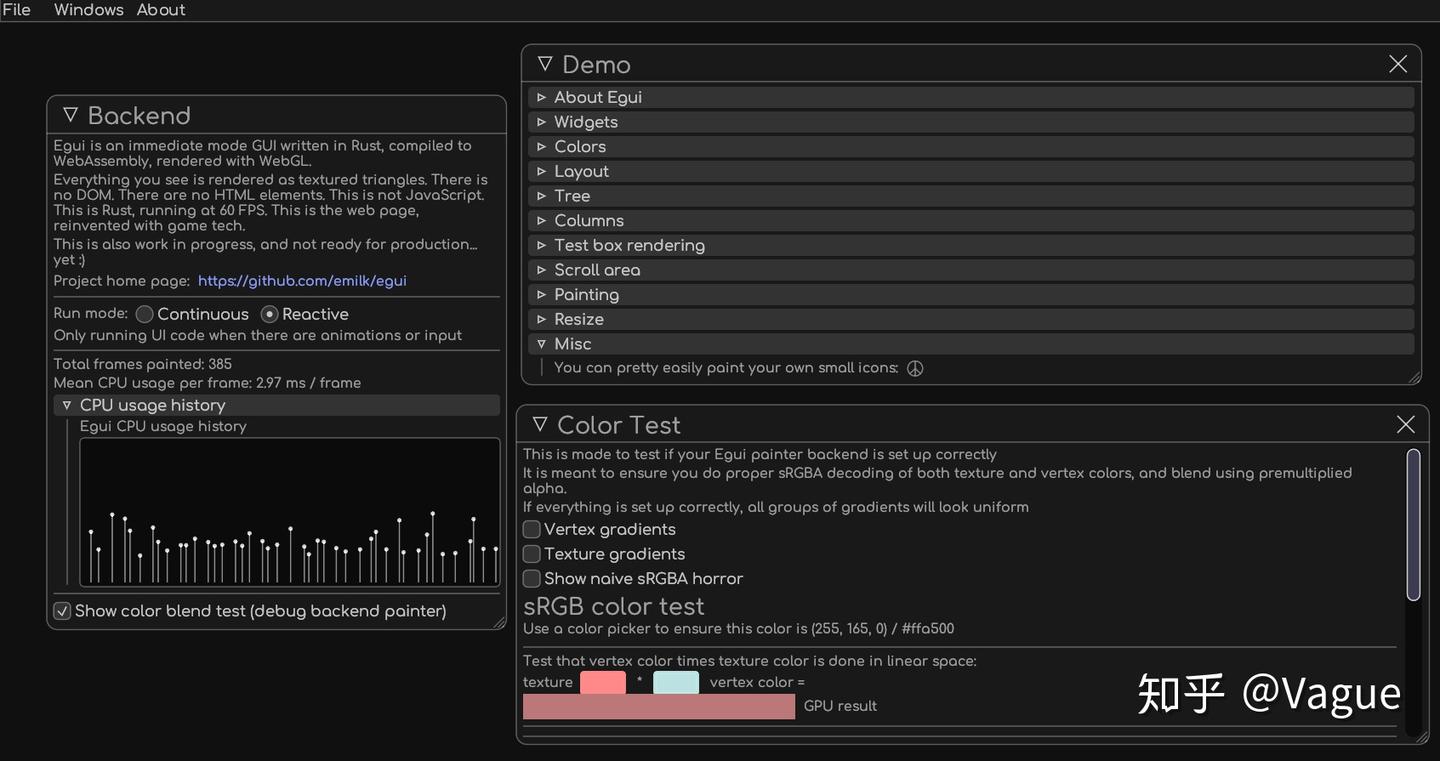Expand the Scroll area section
1440x761 pixels.
click(x=970, y=270)
